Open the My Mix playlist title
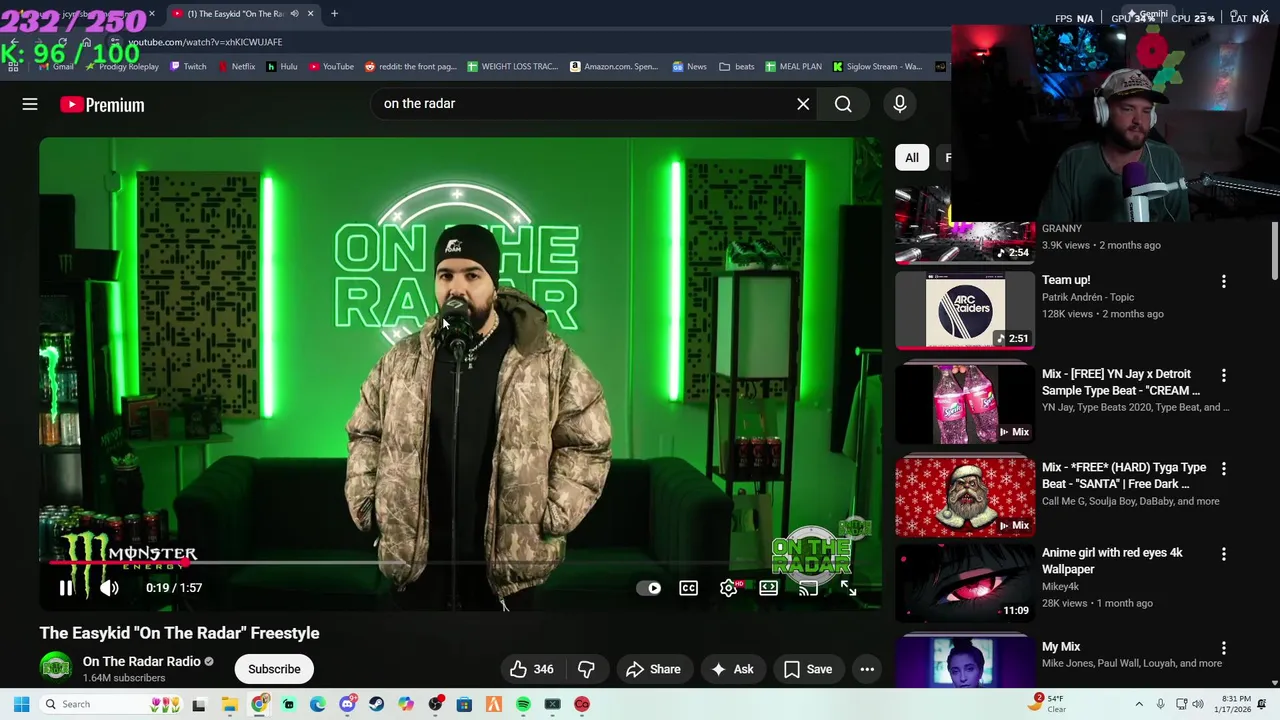 click(x=1061, y=647)
